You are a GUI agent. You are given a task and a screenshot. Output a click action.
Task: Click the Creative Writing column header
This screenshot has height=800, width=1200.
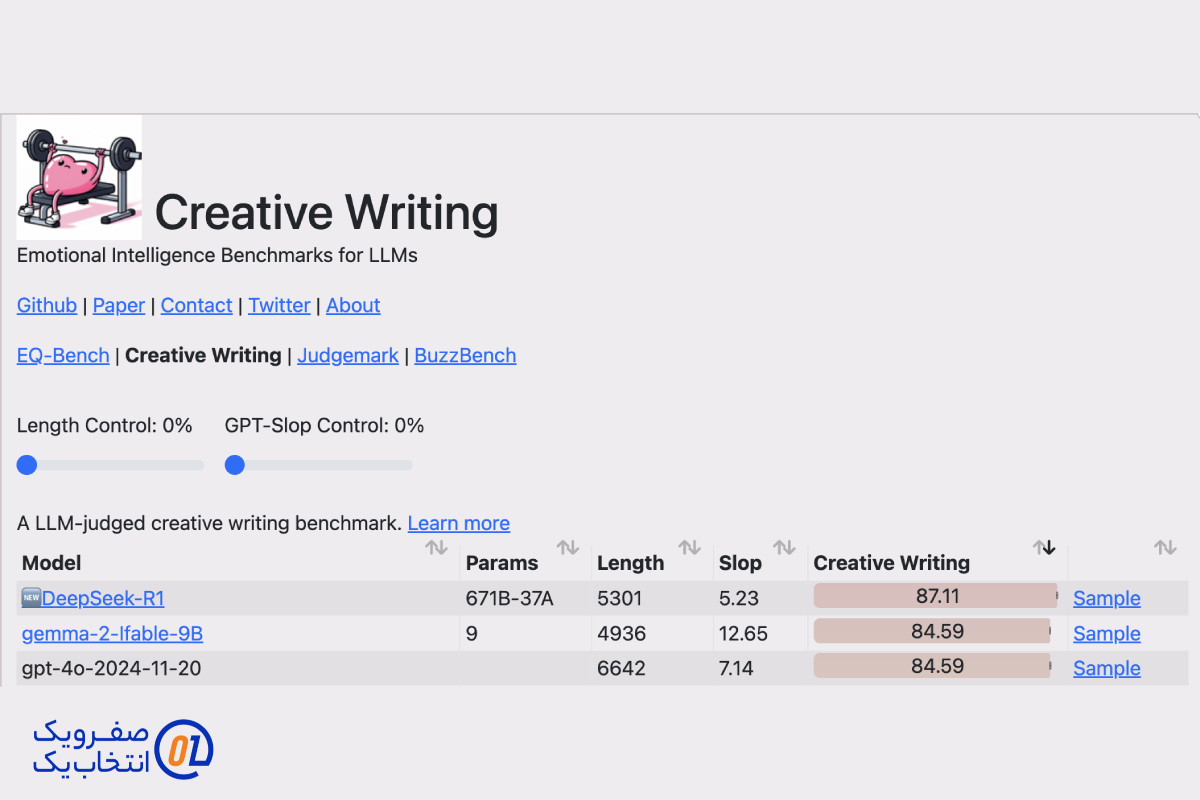coord(892,563)
